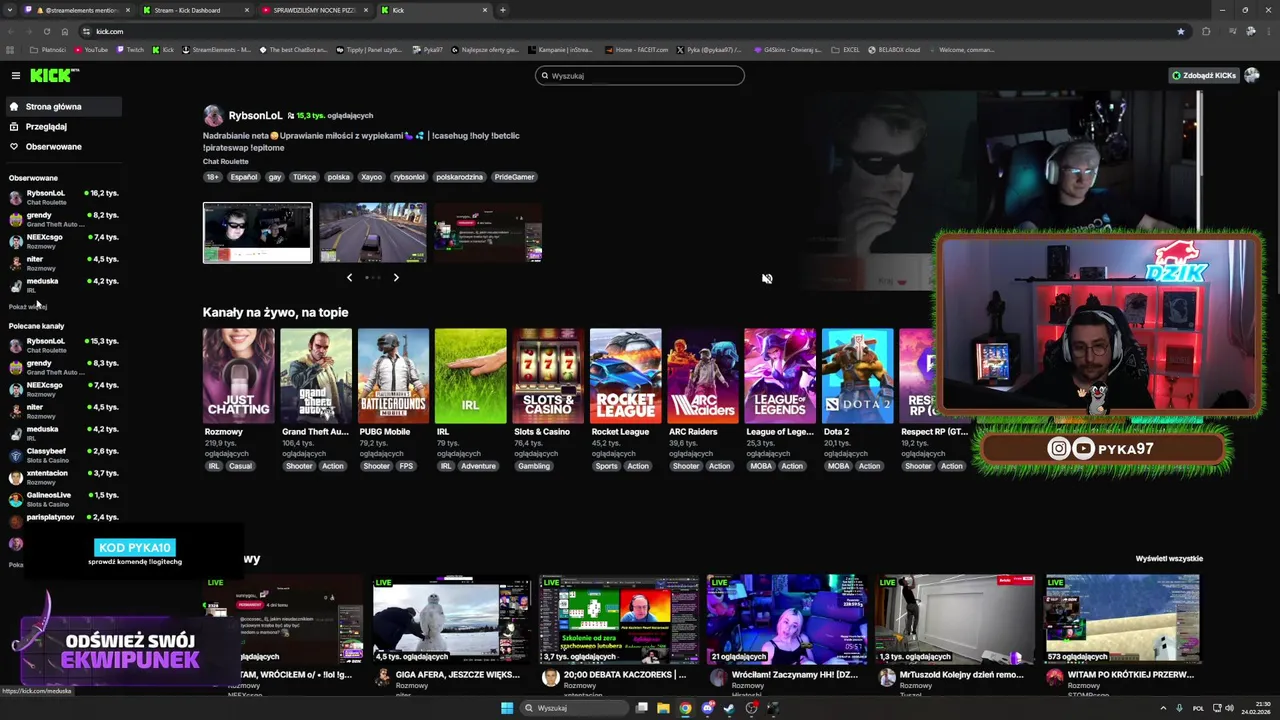Show next featured stream

[x=396, y=278]
